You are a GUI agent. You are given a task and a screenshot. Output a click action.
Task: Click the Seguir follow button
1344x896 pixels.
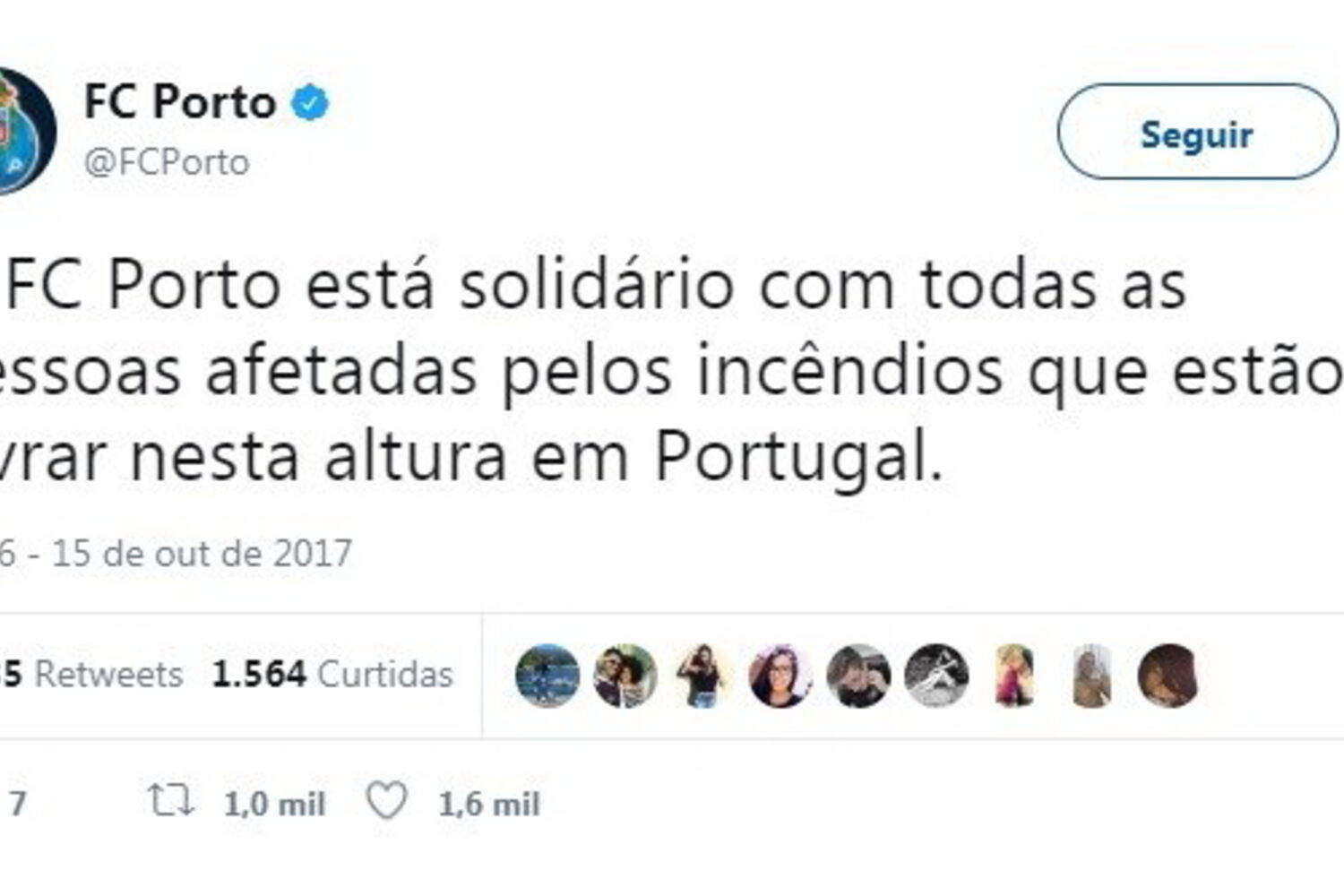[x=1197, y=132]
